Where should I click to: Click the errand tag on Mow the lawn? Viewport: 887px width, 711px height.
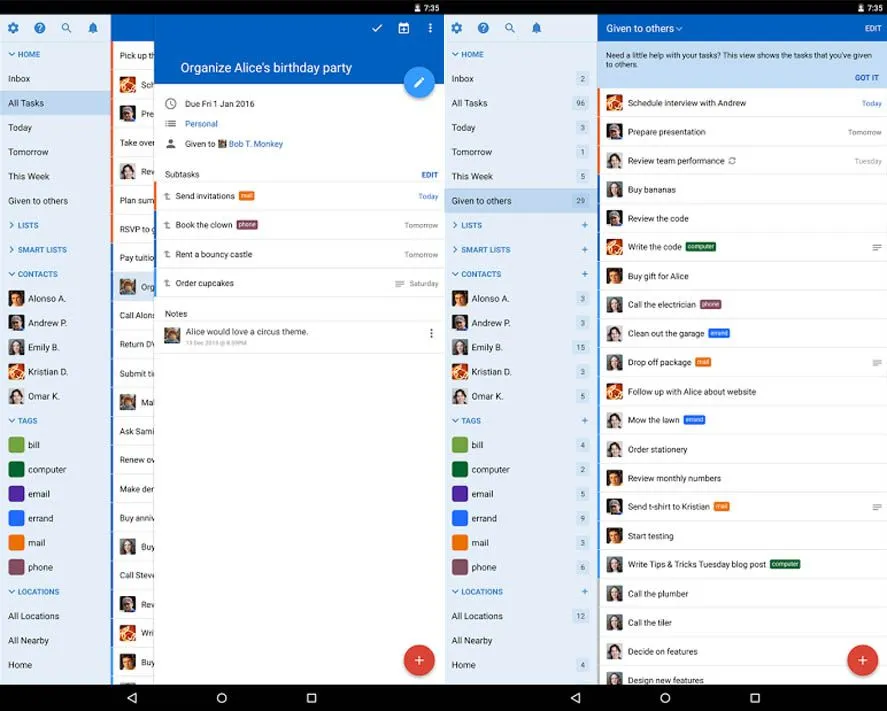coord(695,420)
